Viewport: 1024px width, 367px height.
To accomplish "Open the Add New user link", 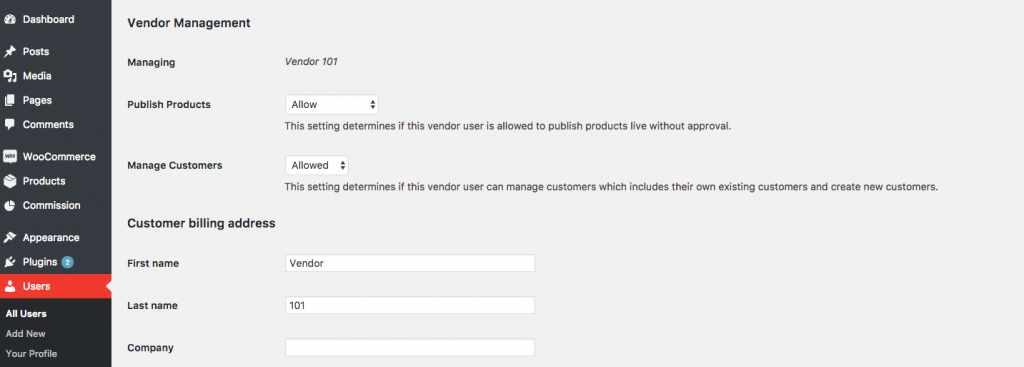I will [x=25, y=334].
